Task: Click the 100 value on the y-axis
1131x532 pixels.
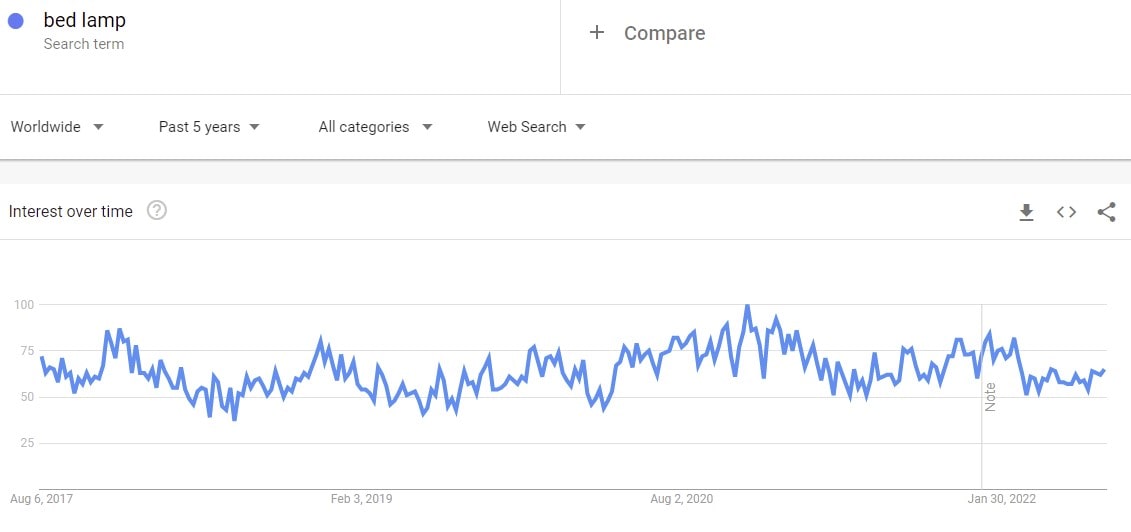Action: pos(24,304)
